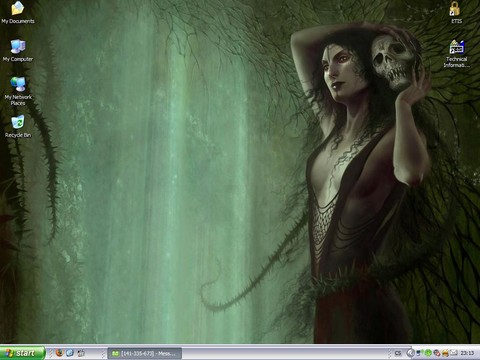Screen dimensions: 480x360
Task: Click the green flower ICQ tray icon
Action: (x=428, y=353)
